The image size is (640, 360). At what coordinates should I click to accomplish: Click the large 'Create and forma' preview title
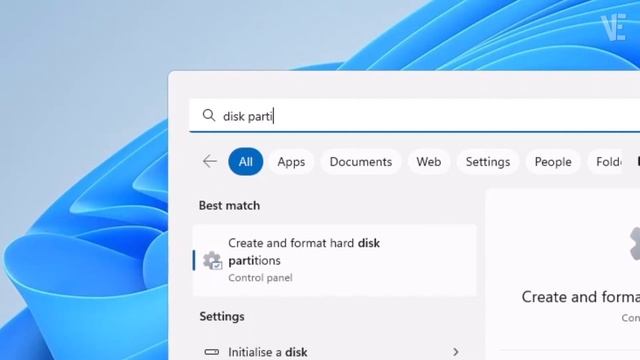(x=580, y=297)
